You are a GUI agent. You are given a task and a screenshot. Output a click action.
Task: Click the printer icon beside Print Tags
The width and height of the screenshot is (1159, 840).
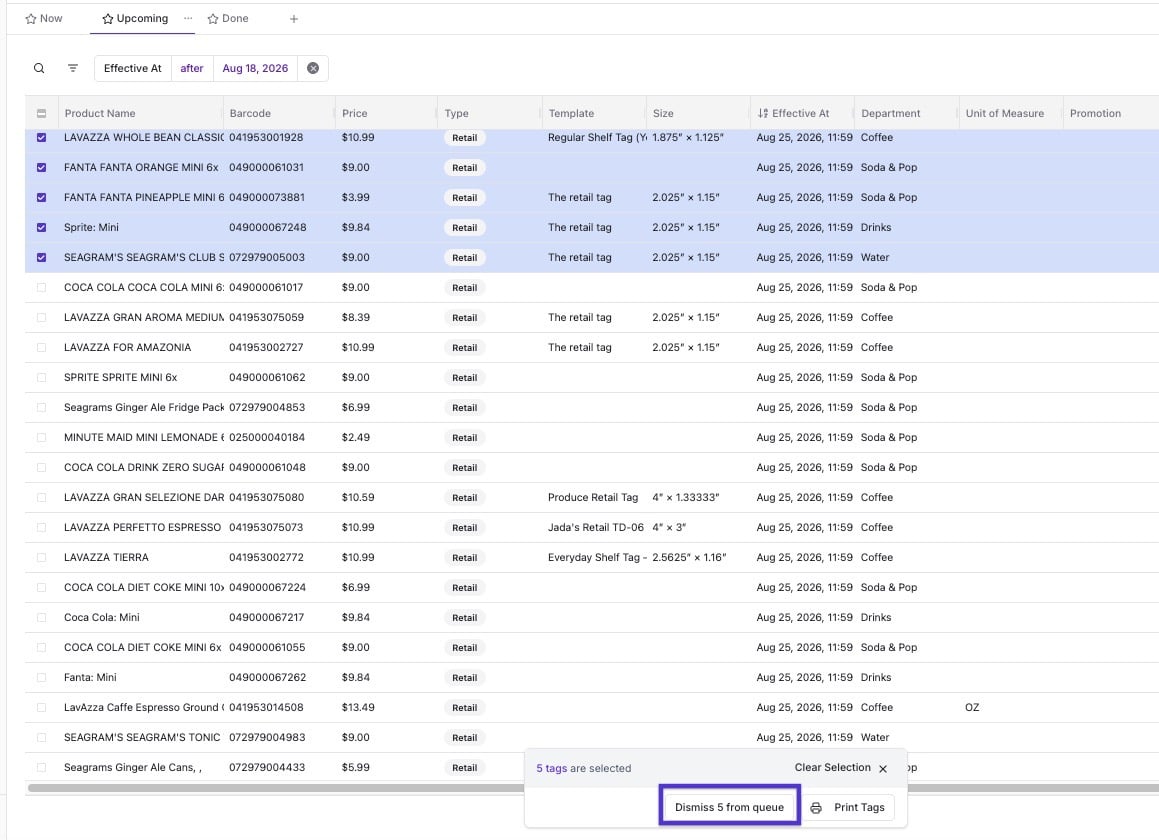pos(816,807)
